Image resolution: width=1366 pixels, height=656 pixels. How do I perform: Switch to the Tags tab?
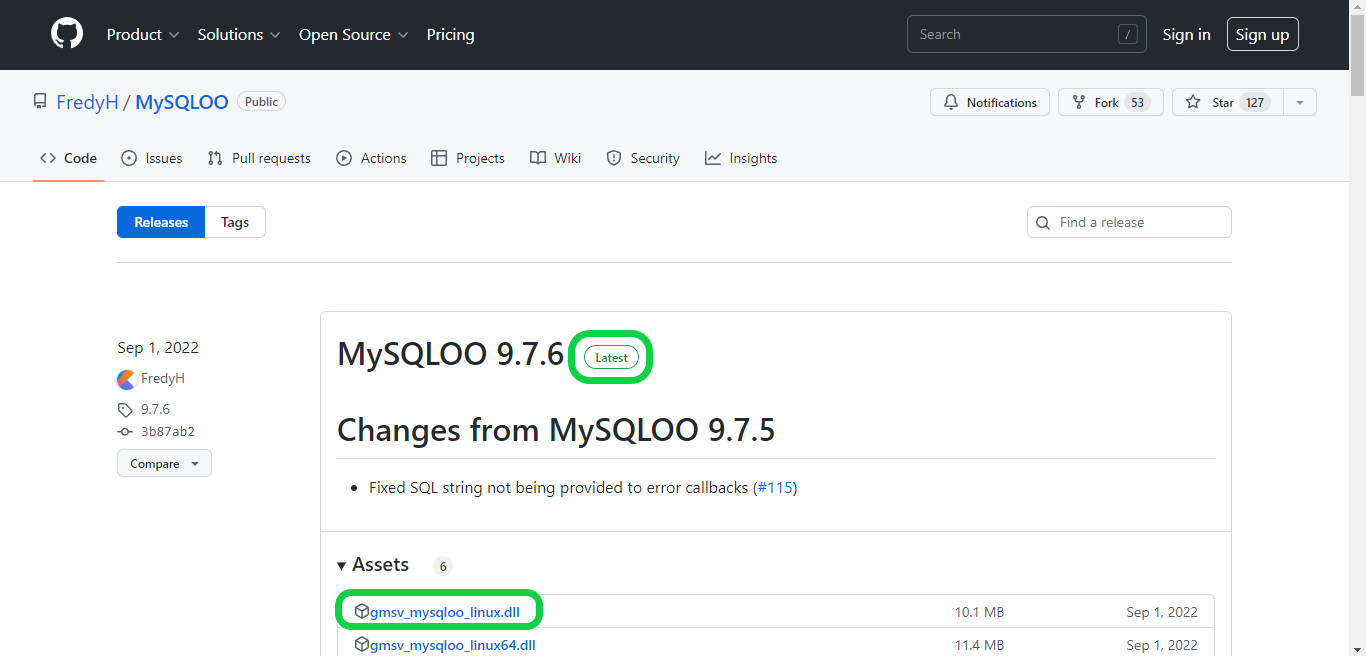click(x=234, y=222)
